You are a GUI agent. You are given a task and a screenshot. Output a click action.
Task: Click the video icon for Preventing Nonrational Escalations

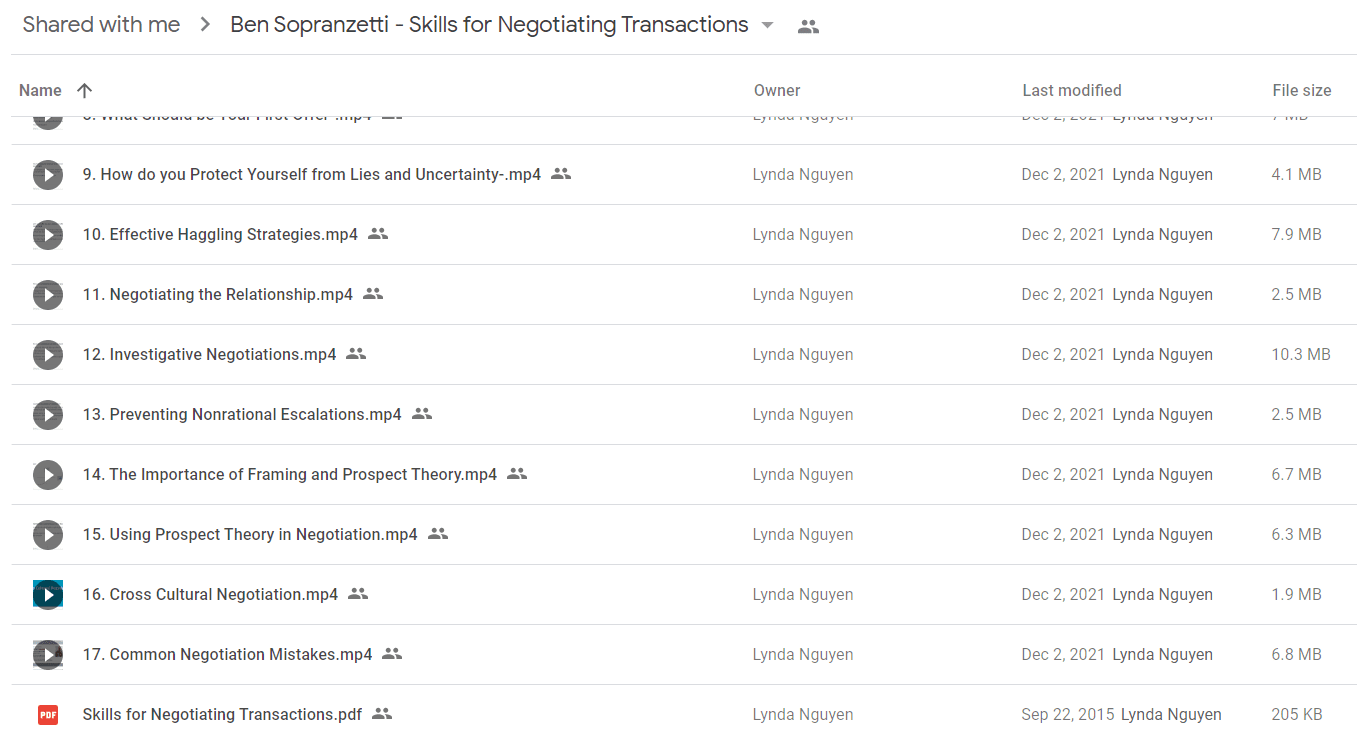[48, 415]
